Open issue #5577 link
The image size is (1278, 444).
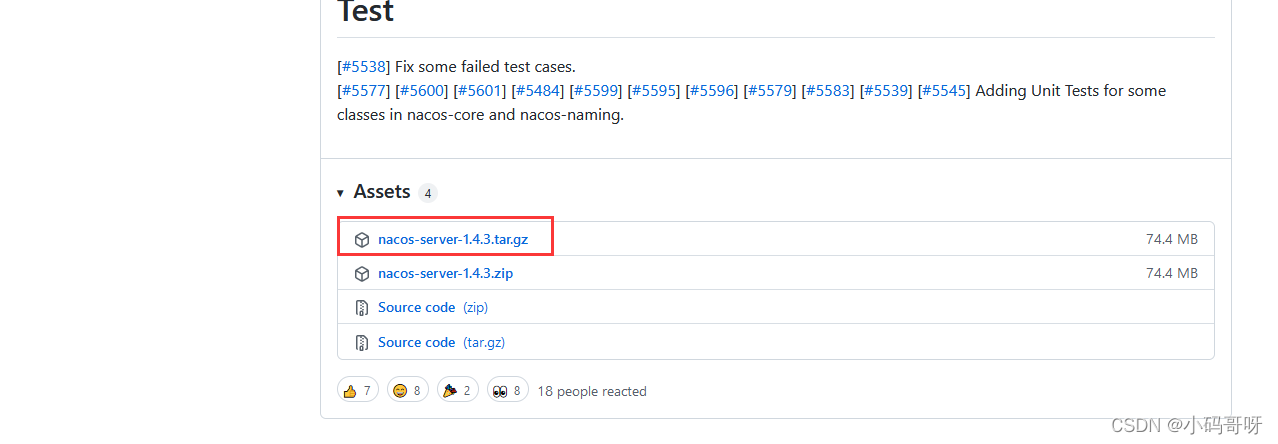click(x=364, y=91)
